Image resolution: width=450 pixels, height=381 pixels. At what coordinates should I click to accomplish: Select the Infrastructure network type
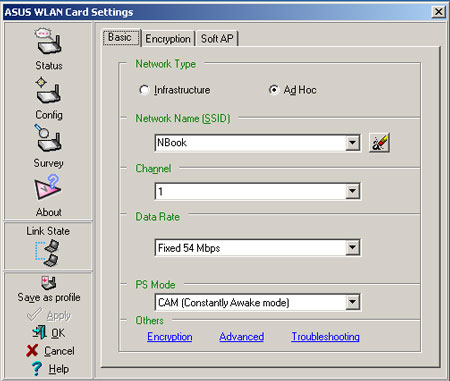pyautogui.click(x=144, y=90)
